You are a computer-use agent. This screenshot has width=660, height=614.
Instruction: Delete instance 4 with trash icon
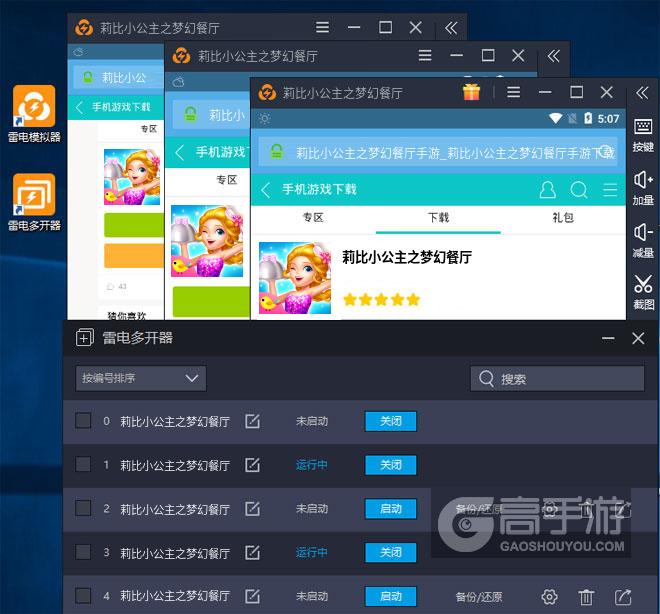click(586, 596)
